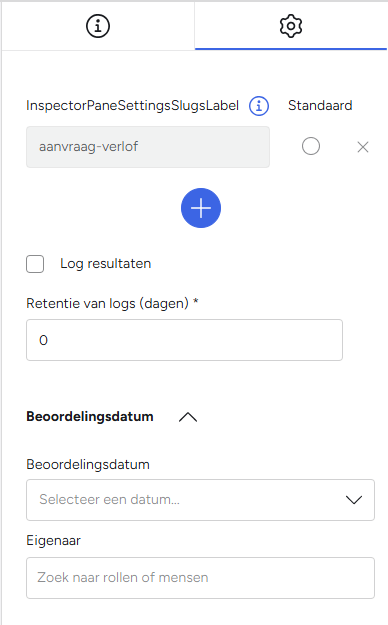Switch to the info tab icon
Screen dimensions: 388x625
(x=98, y=26)
